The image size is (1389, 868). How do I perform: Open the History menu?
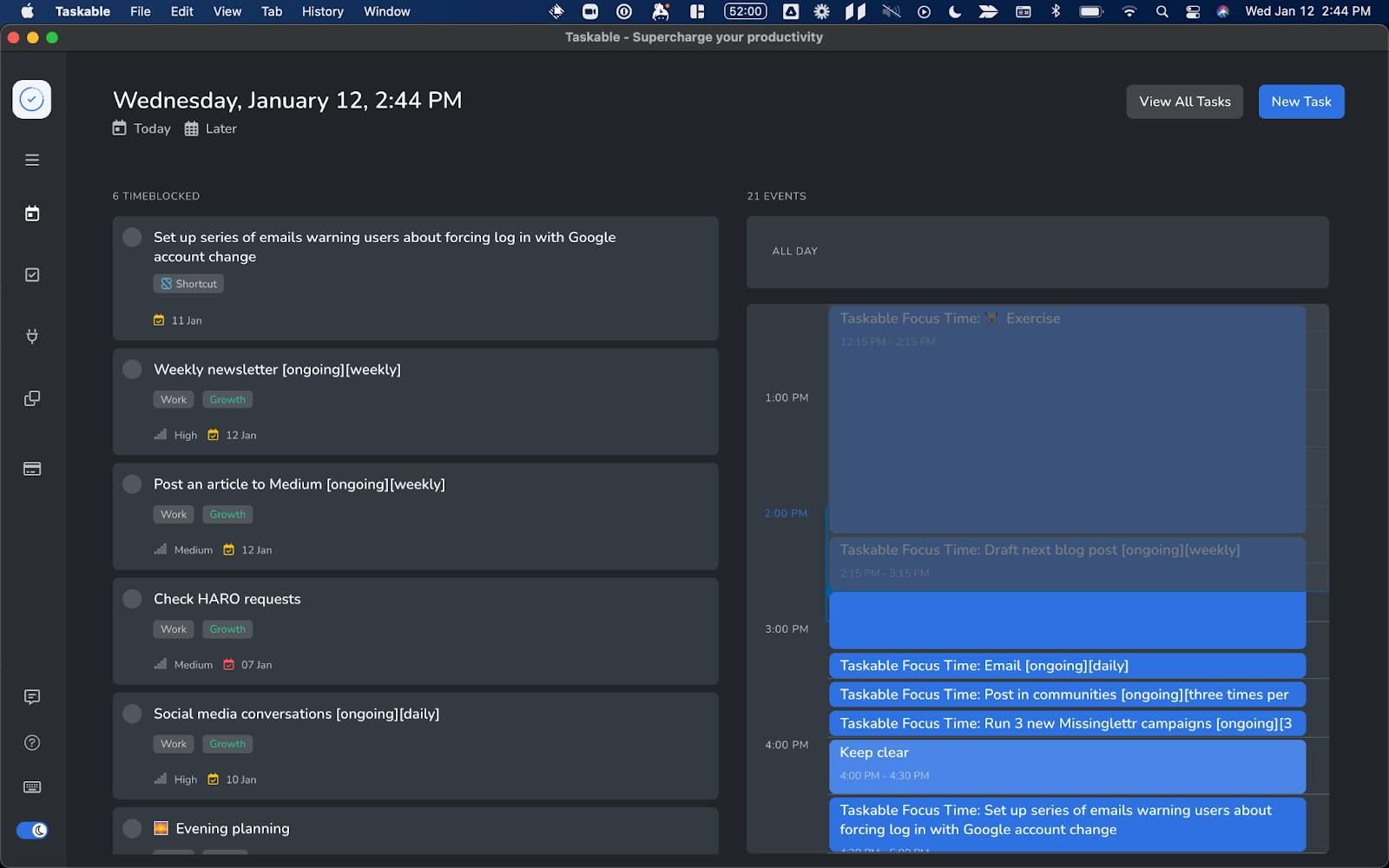coord(322,11)
